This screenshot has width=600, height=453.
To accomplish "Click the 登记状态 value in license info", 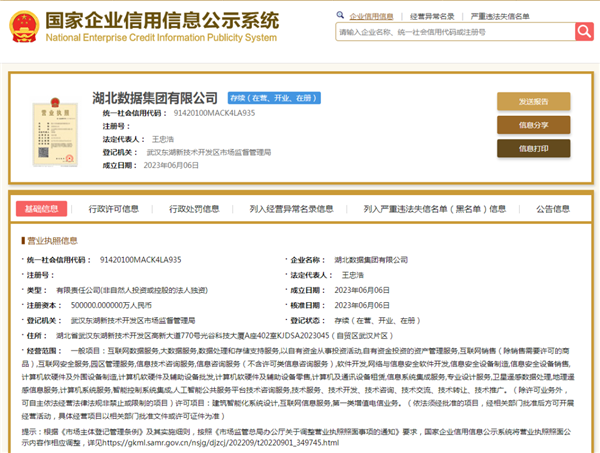I will coord(377,321).
